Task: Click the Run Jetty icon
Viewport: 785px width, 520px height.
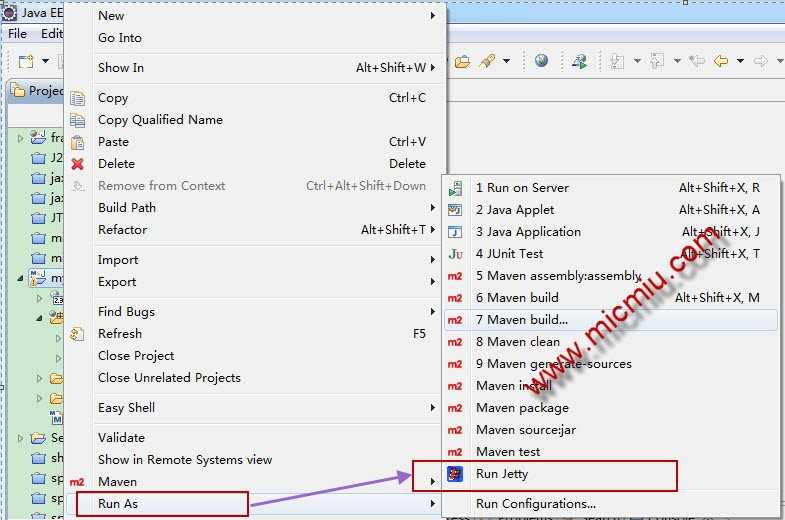Action: pos(455,473)
